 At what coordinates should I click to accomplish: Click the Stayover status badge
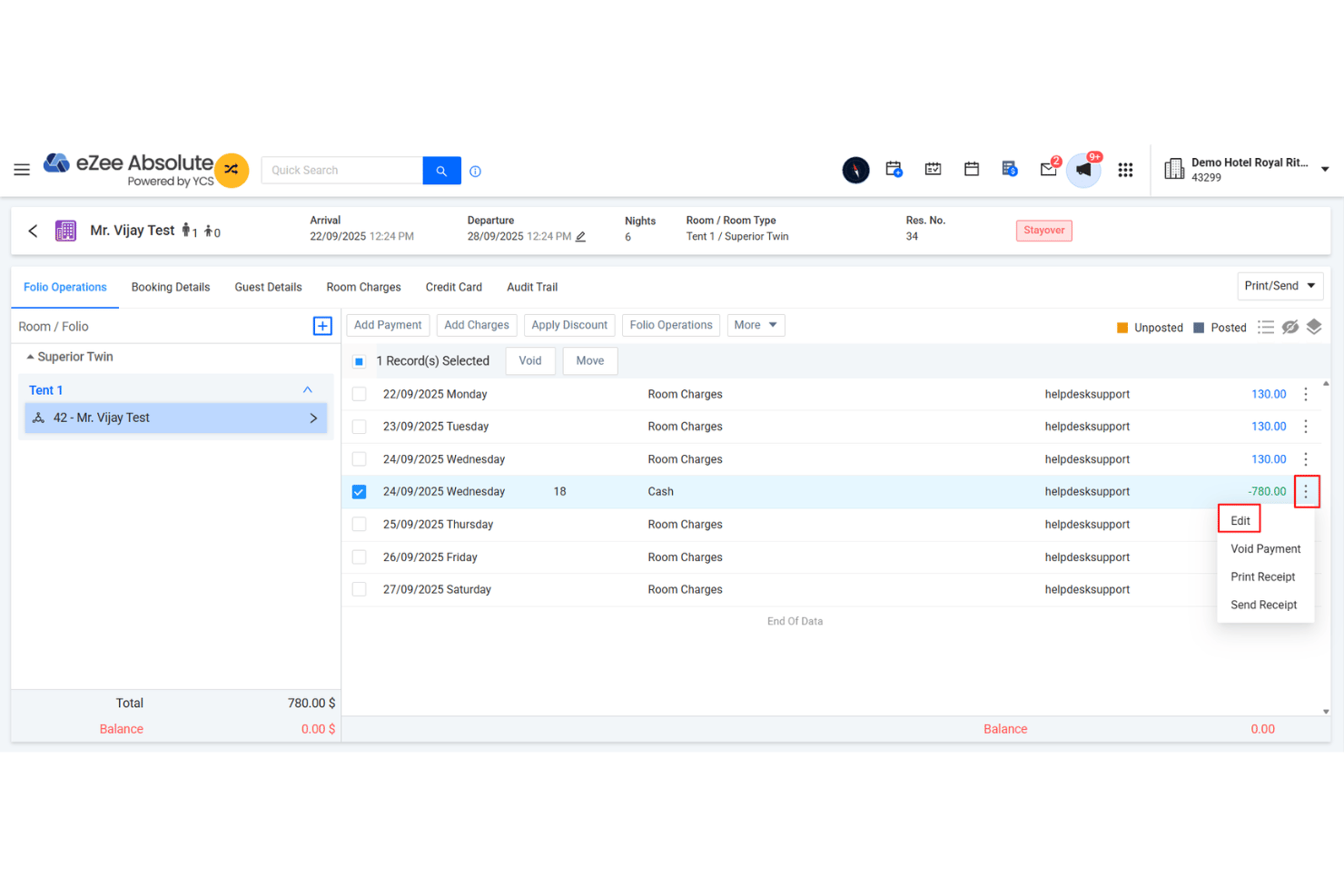tap(1044, 231)
